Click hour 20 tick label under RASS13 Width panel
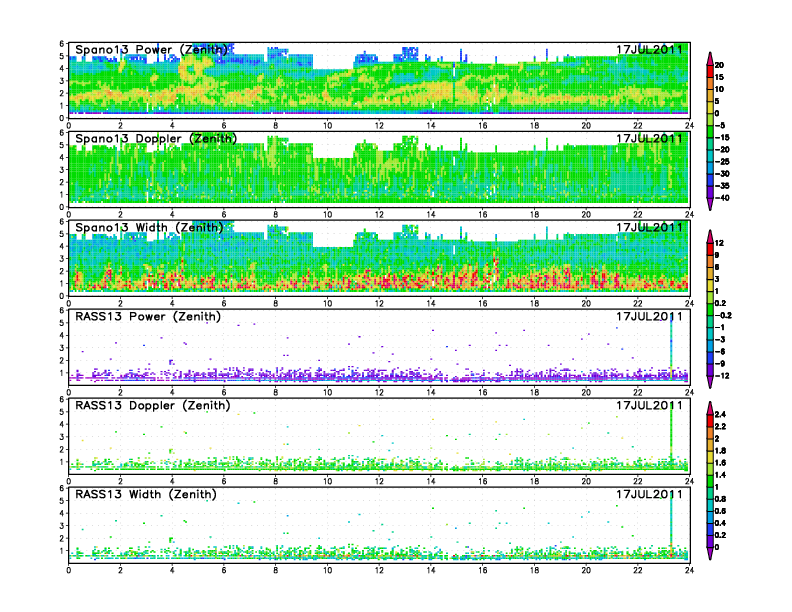Screen dimensions: 792x612 point(586,570)
